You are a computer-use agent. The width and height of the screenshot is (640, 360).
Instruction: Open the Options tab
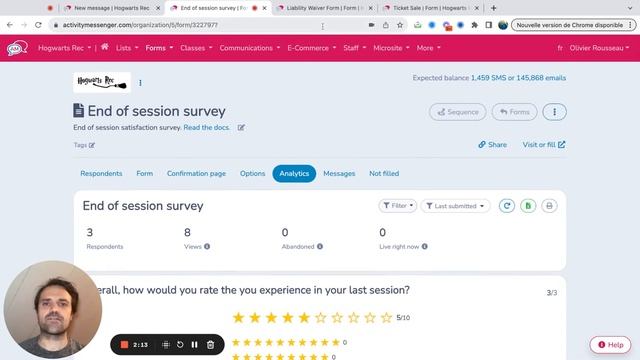pos(252,173)
